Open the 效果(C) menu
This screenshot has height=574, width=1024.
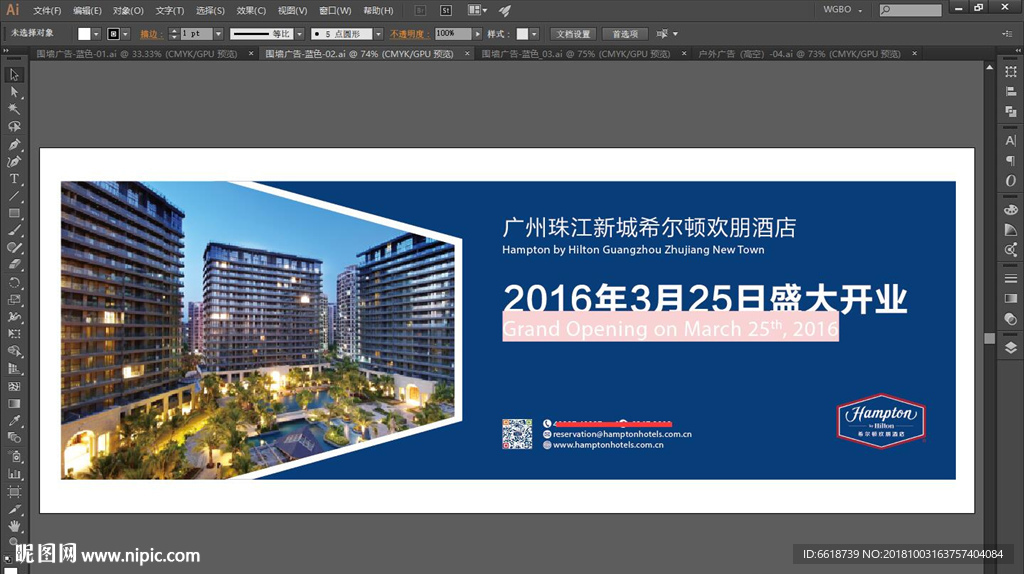click(x=251, y=10)
